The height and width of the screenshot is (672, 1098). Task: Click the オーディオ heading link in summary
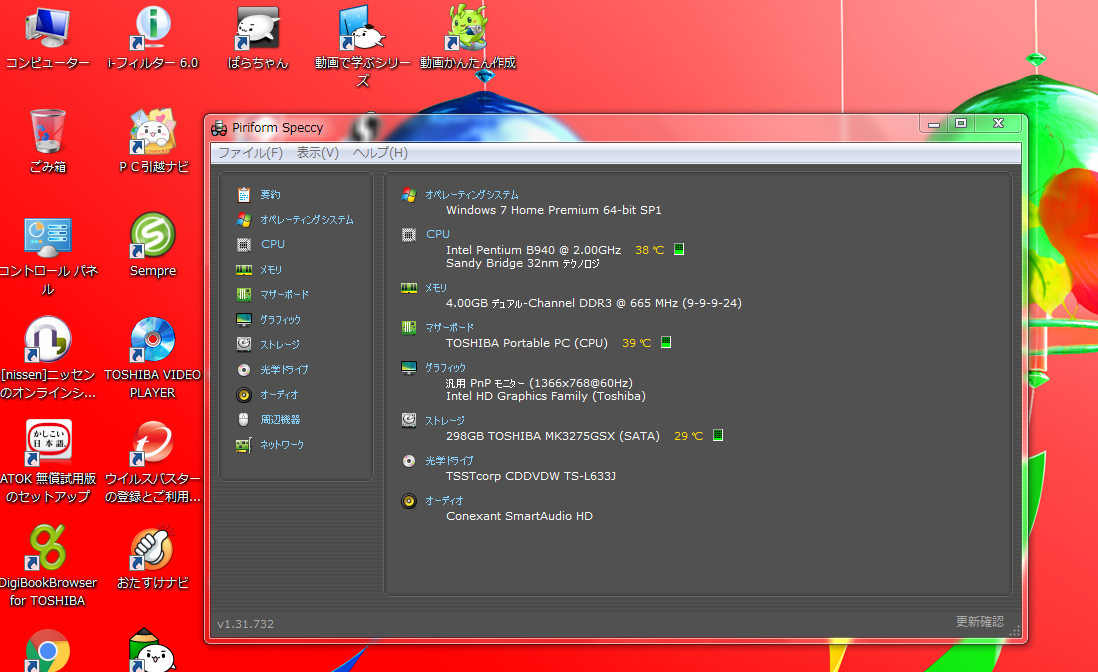pos(444,500)
